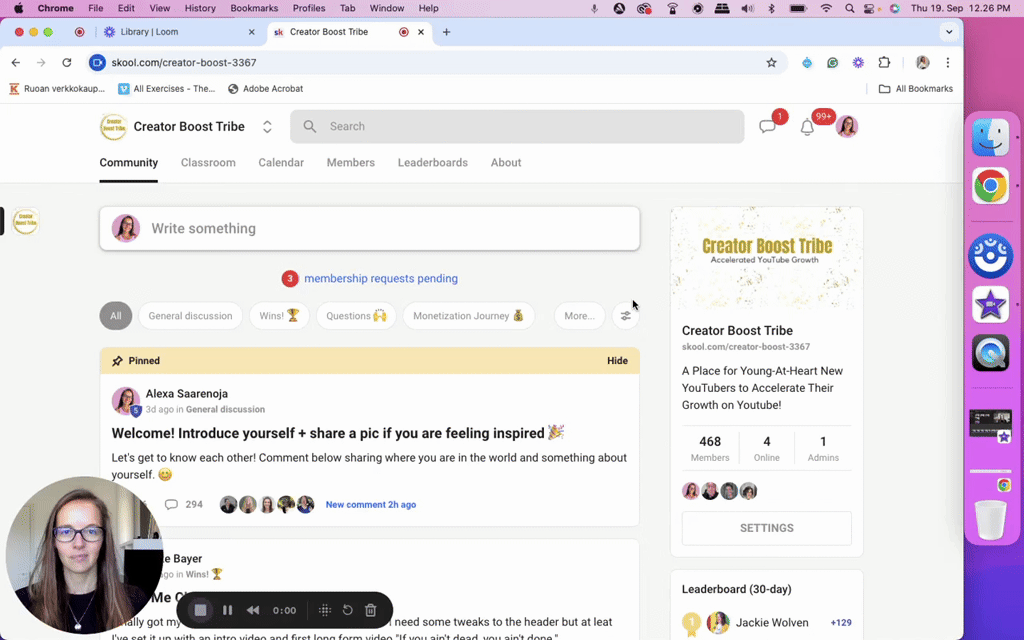Click the Creator Boost Tribe banner image
Image resolution: width=1024 pixels, height=640 pixels.
click(x=767, y=259)
